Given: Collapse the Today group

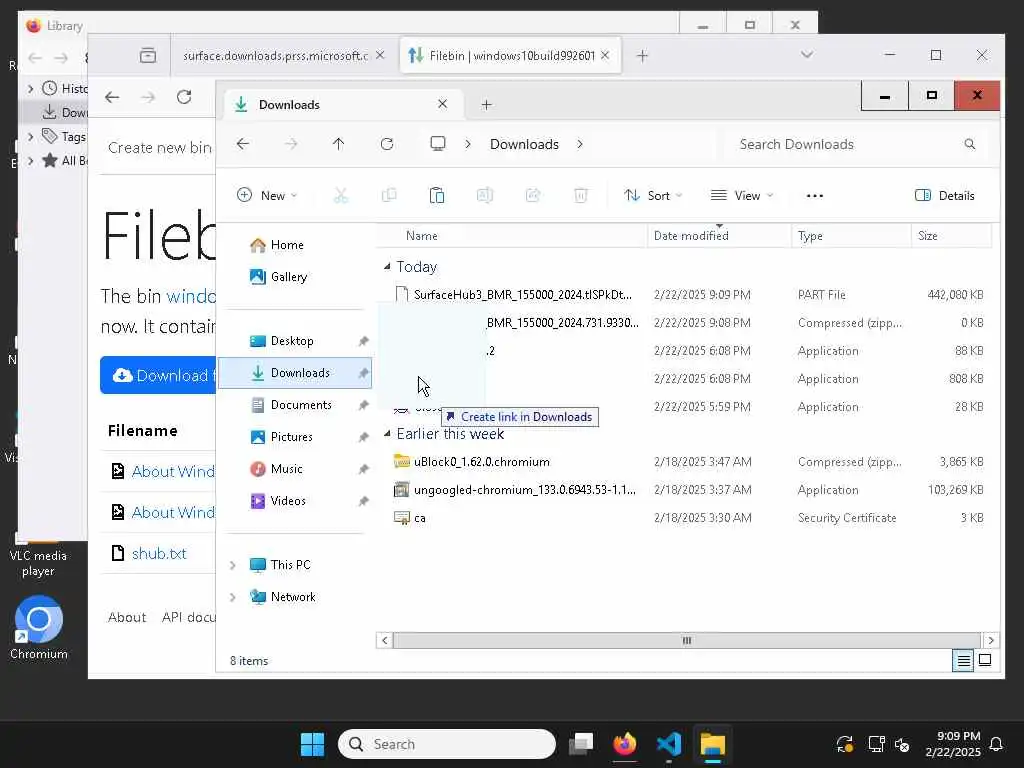Looking at the screenshot, I should point(387,266).
